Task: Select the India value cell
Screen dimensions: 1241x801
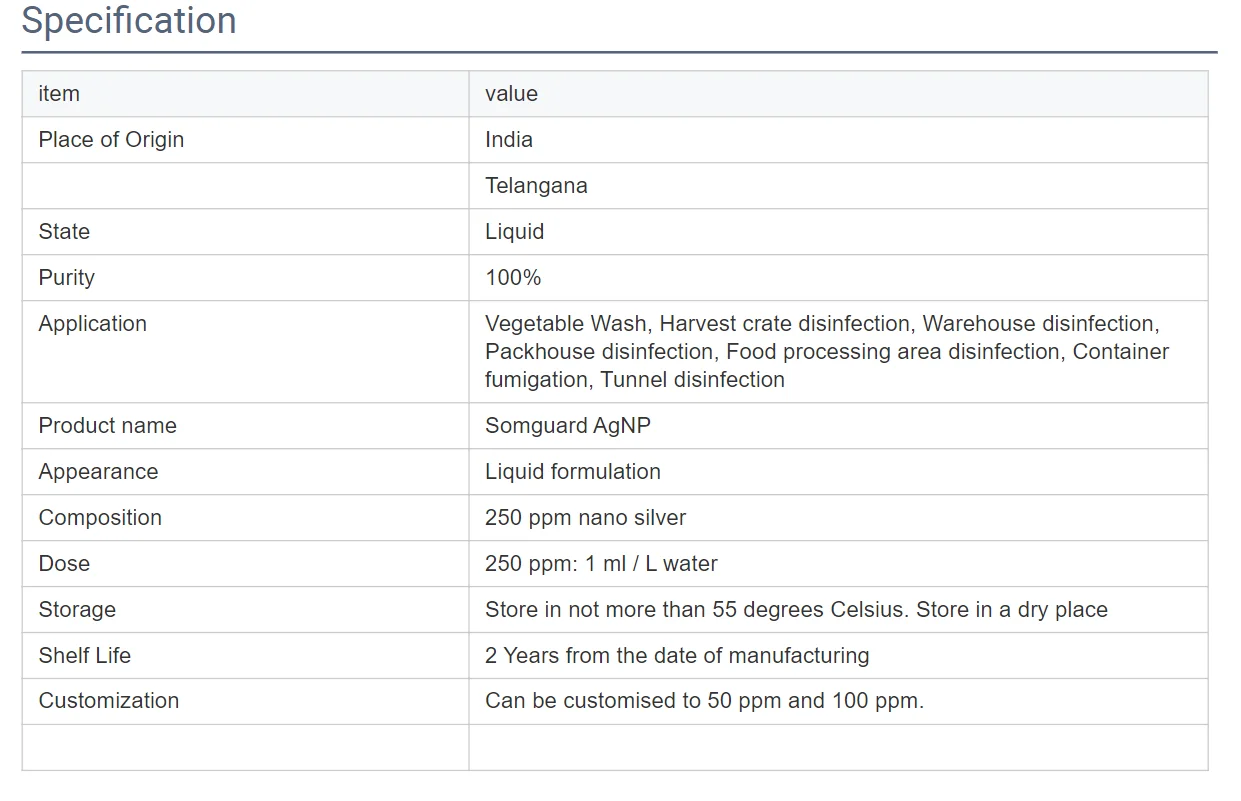Action: [509, 139]
